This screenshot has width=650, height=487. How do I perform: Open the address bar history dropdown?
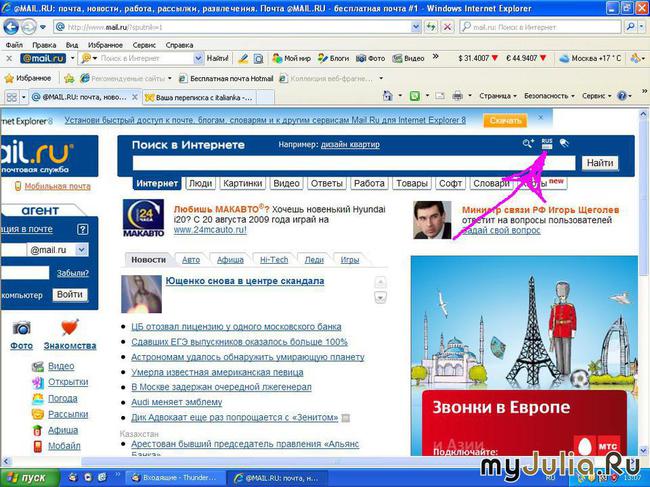tap(416, 27)
